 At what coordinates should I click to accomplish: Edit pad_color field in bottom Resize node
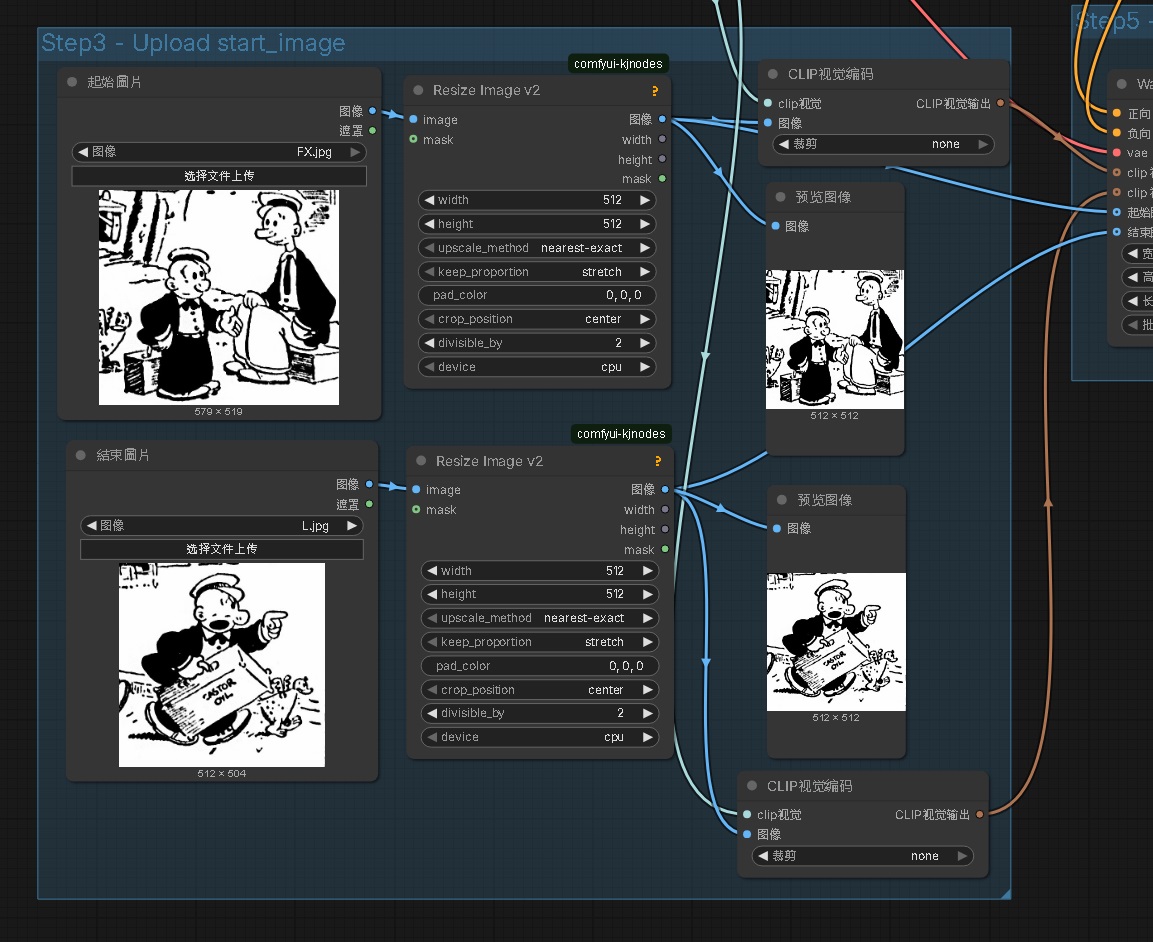click(x=540, y=666)
